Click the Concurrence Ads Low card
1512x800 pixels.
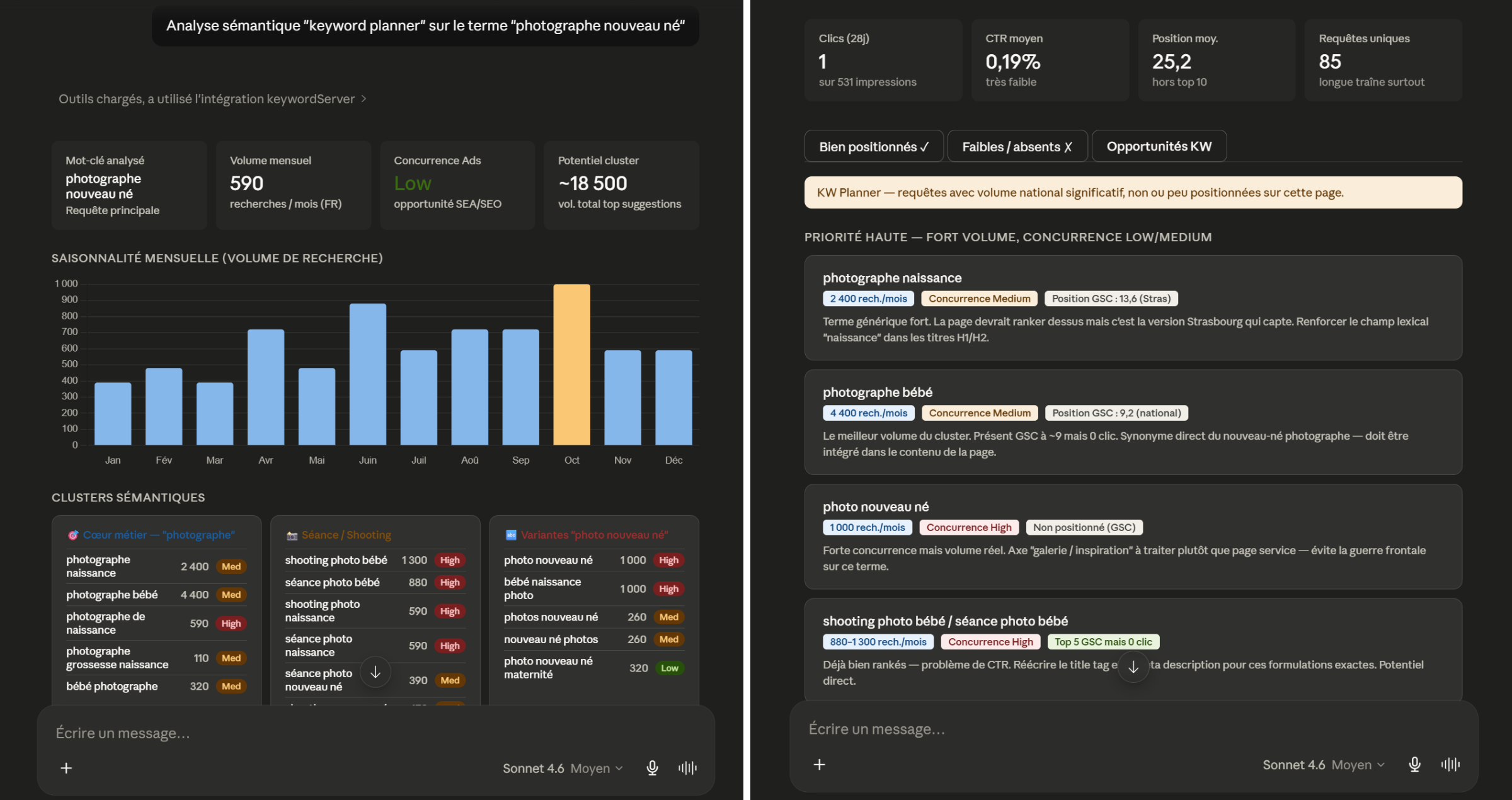click(x=457, y=185)
